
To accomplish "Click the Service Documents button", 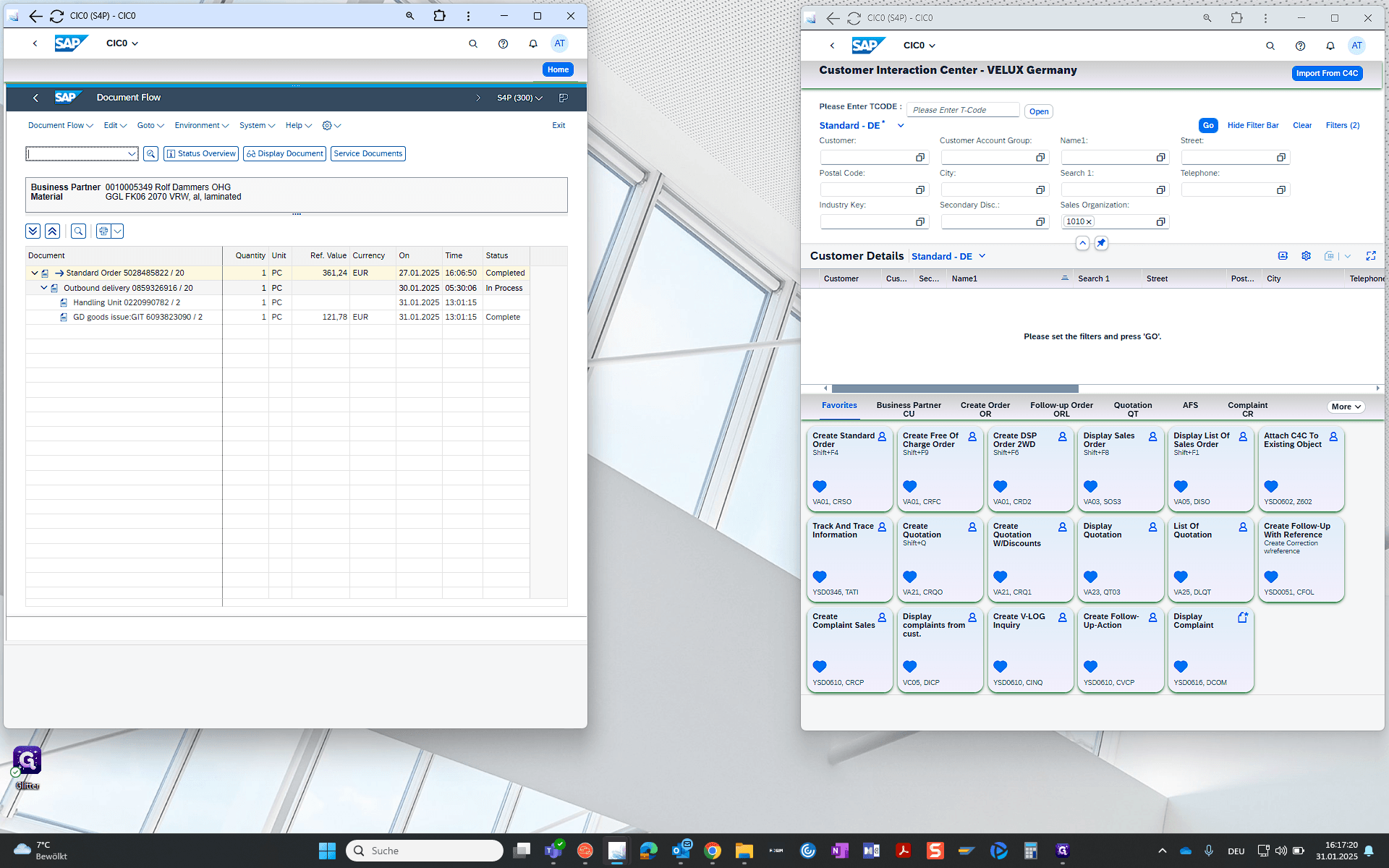I will click(x=368, y=154).
